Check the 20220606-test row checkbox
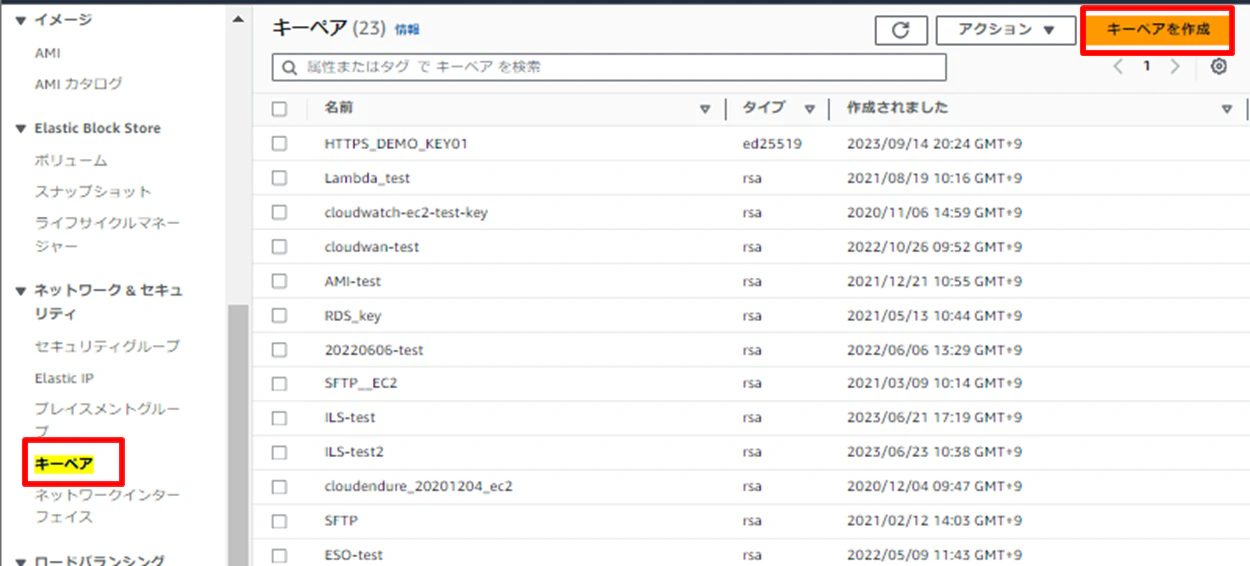Viewport: 1250px width, 566px height. point(279,349)
